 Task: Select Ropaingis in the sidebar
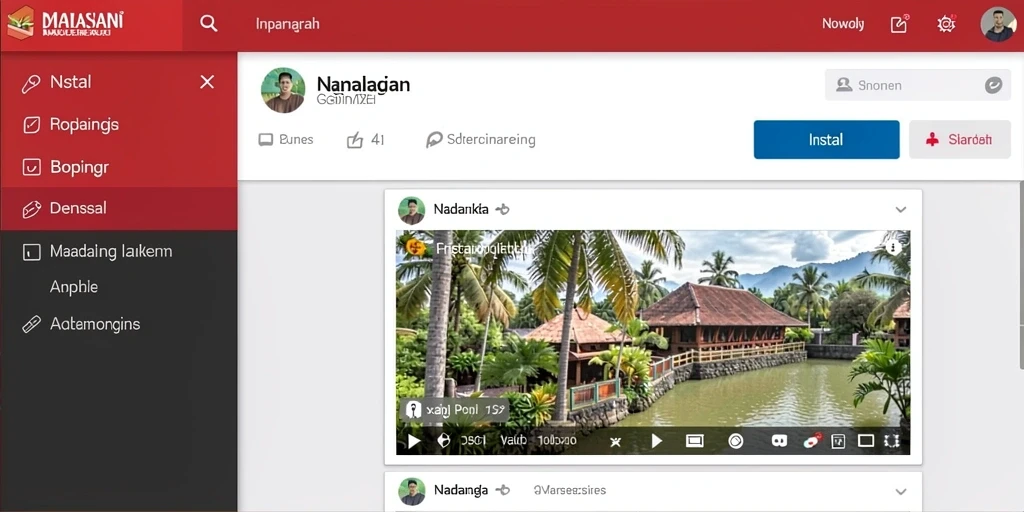coord(84,124)
